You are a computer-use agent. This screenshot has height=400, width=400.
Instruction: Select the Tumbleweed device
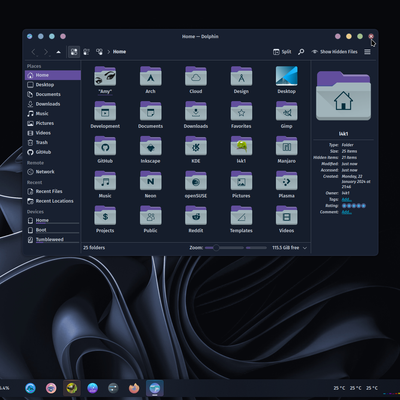click(53, 240)
